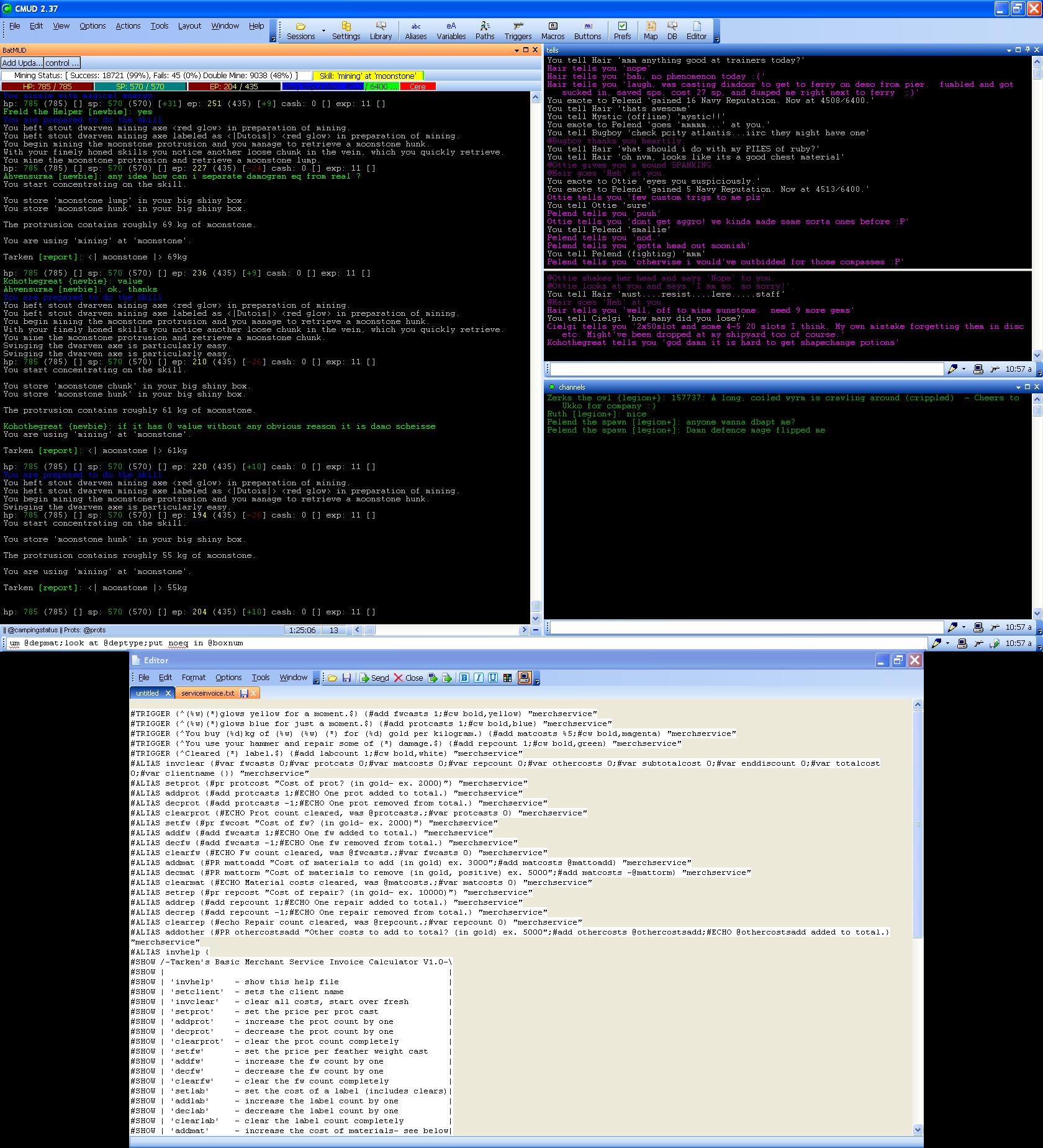1043x1148 pixels.
Task: Open the Map toolbar icon
Action: [x=651, y=30]
